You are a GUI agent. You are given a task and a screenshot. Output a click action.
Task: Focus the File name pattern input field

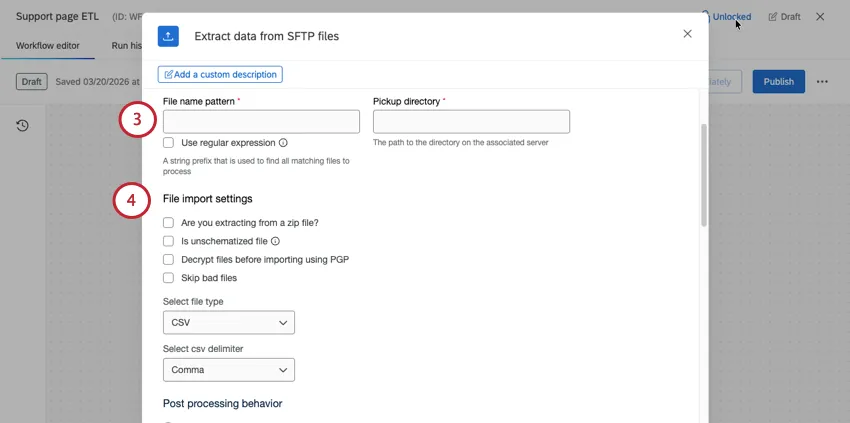click(261, 121)
